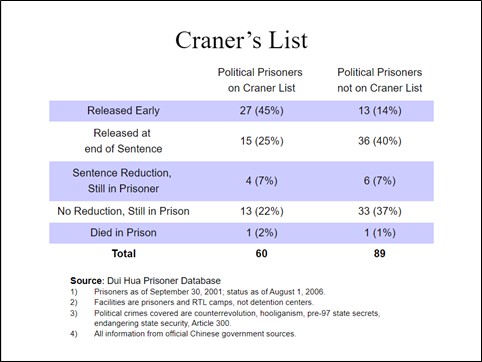Select the Died in Prison row label
The height and width of the screenshot is (362, 482).
coord(123,233)
